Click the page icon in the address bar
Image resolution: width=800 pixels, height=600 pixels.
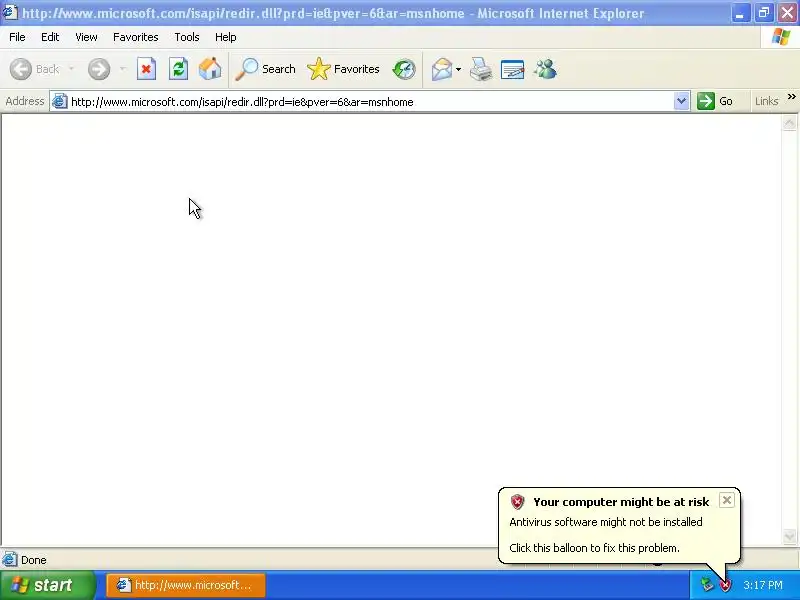pos(60,101)
